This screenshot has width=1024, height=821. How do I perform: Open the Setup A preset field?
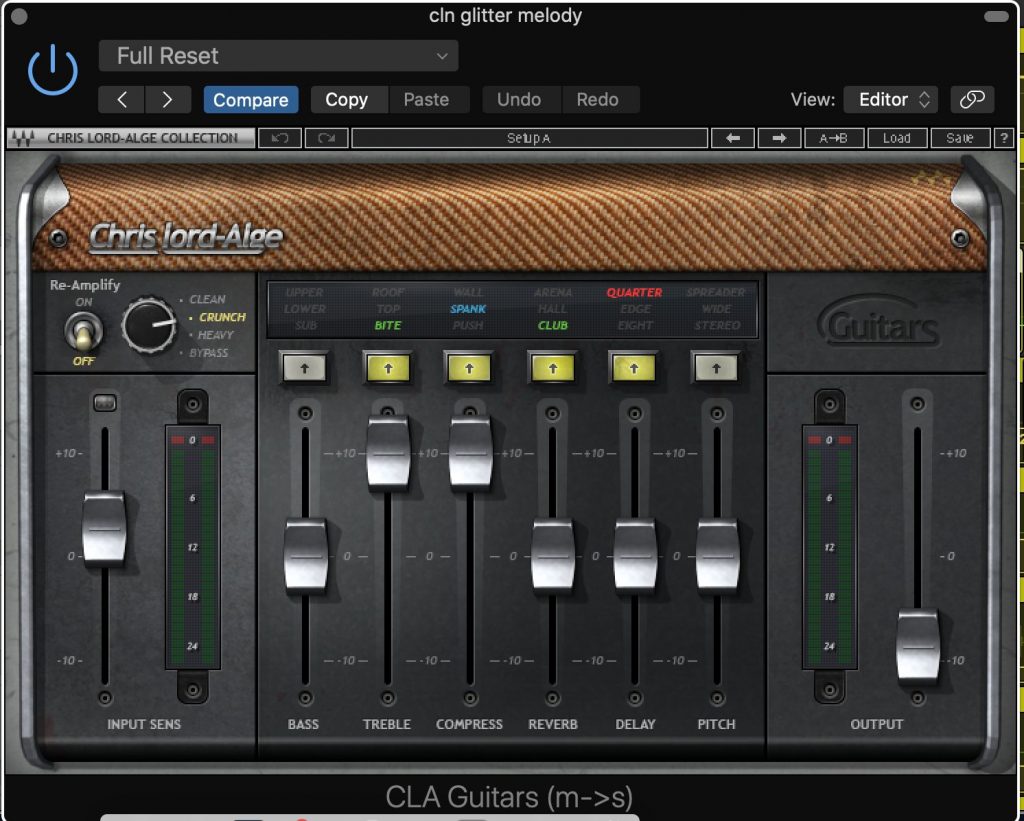pos(529,138)
